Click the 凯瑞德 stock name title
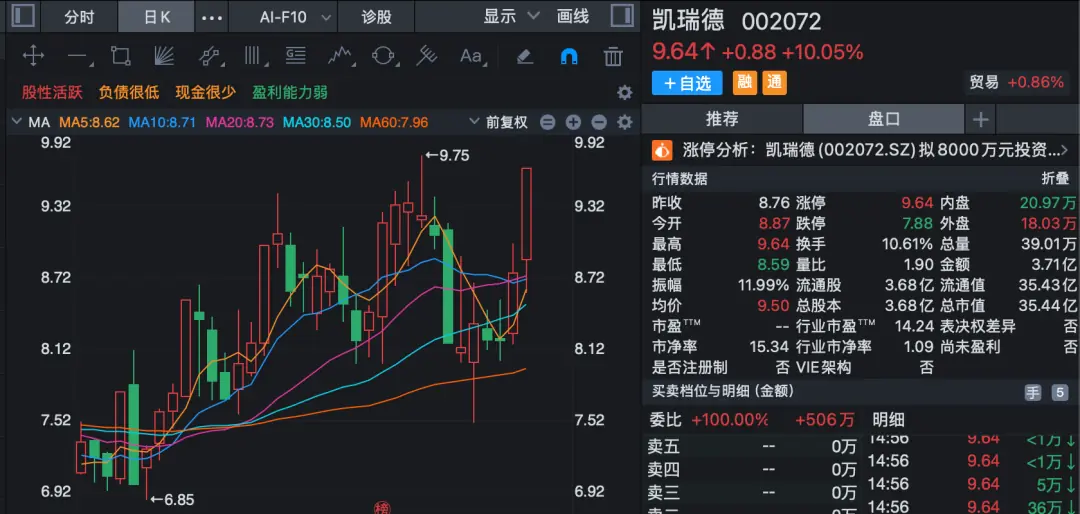 point(688,21)
